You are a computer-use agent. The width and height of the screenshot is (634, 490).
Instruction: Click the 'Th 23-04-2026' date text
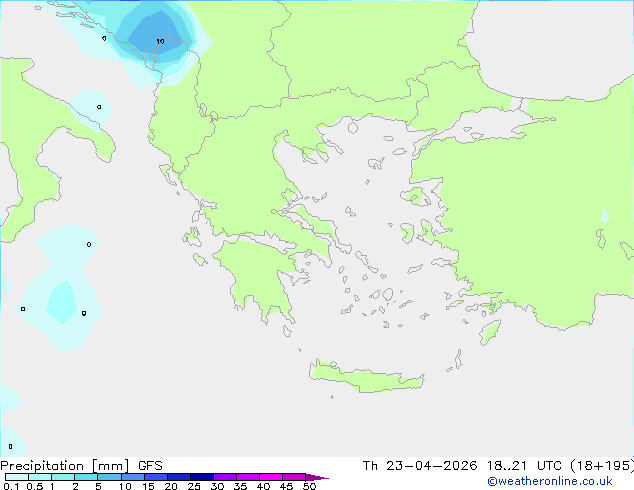tap(420, 466)
